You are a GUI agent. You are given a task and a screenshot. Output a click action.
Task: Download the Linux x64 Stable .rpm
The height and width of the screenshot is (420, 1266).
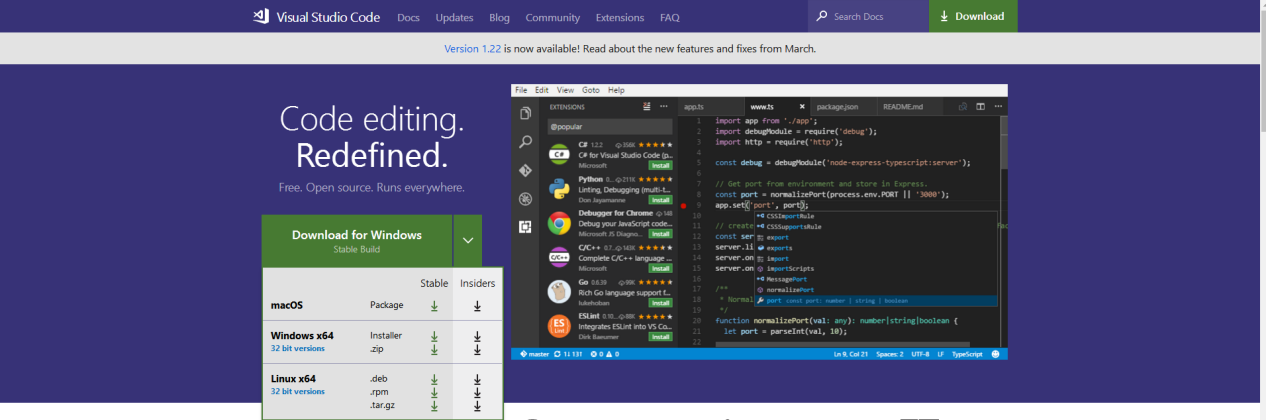(x=434, y=393)
